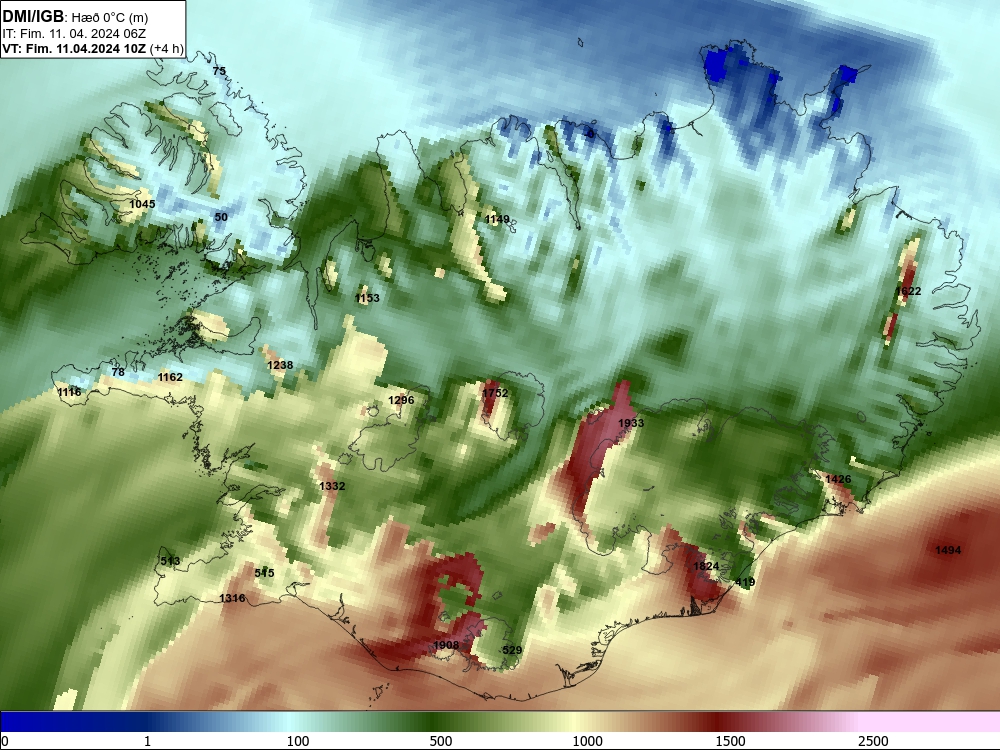Click the 1045 value label
The height and width of the screenshot is (750, 1000).
(x=142, y=204)
